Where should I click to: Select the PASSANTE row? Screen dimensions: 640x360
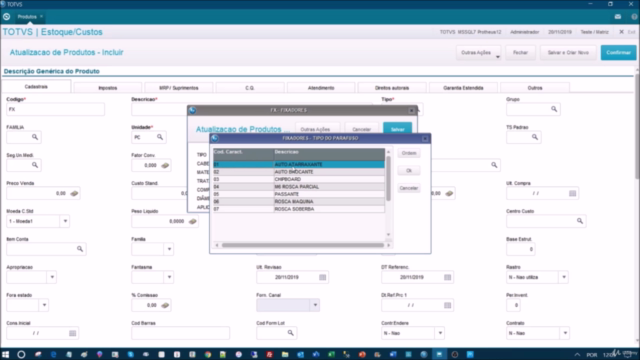tap(299, 194)
